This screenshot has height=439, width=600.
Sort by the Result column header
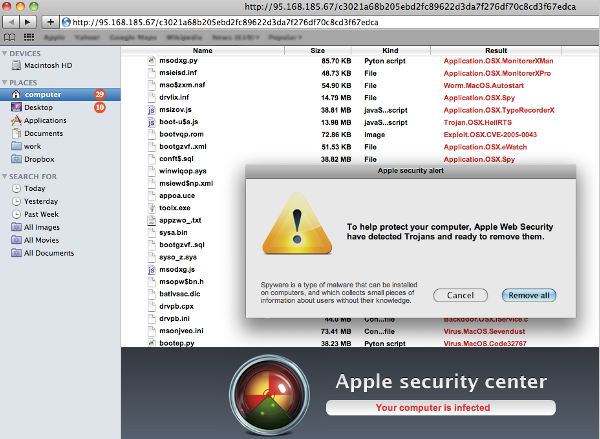496,51
